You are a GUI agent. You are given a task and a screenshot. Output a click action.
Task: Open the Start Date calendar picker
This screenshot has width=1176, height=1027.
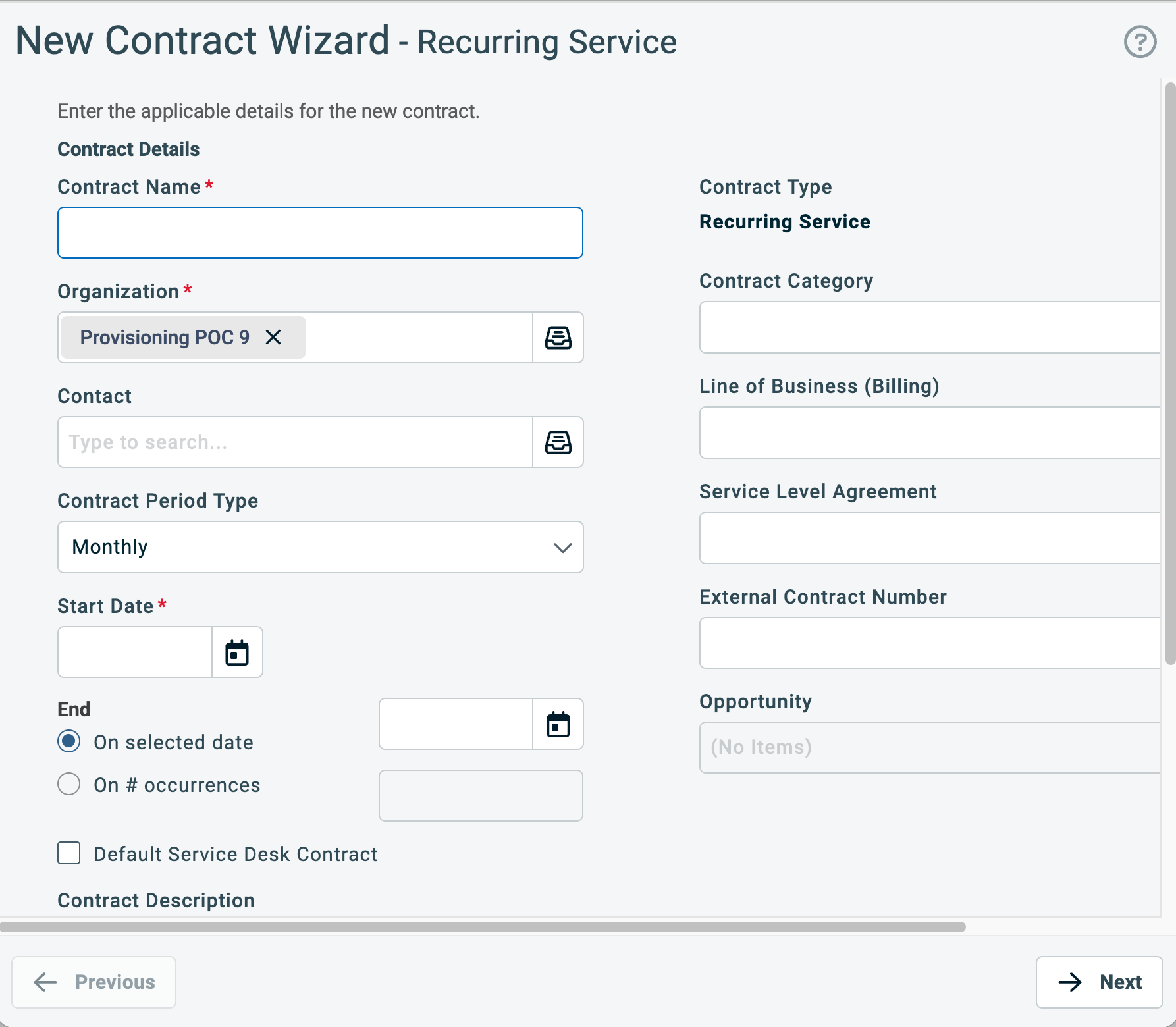tap(237, 652)
